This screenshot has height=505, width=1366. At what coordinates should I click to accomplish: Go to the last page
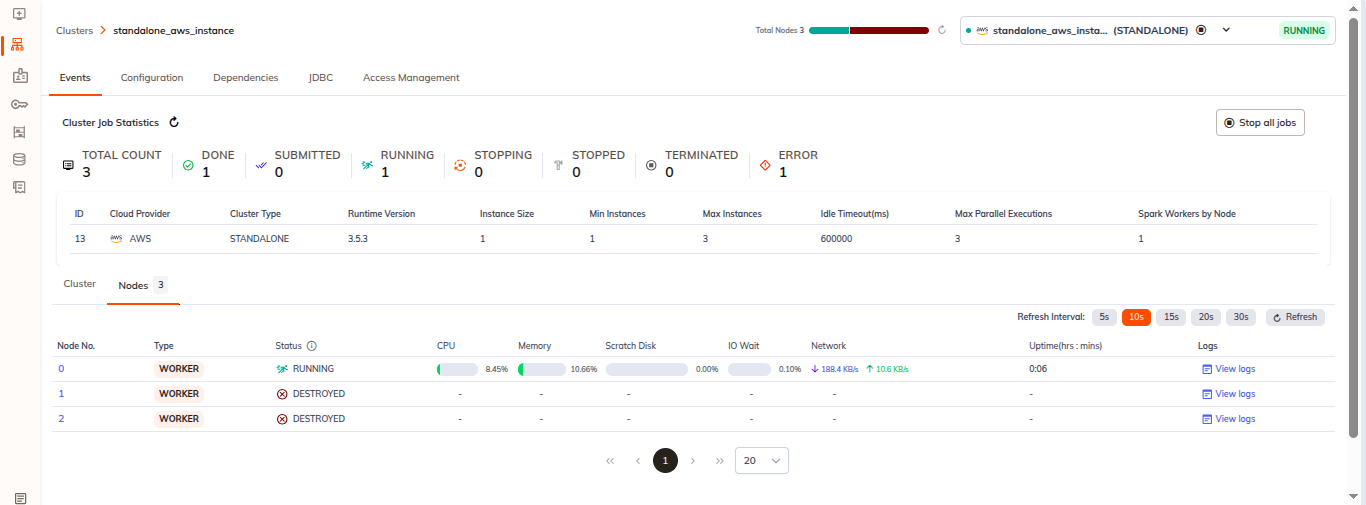(720, 461)
